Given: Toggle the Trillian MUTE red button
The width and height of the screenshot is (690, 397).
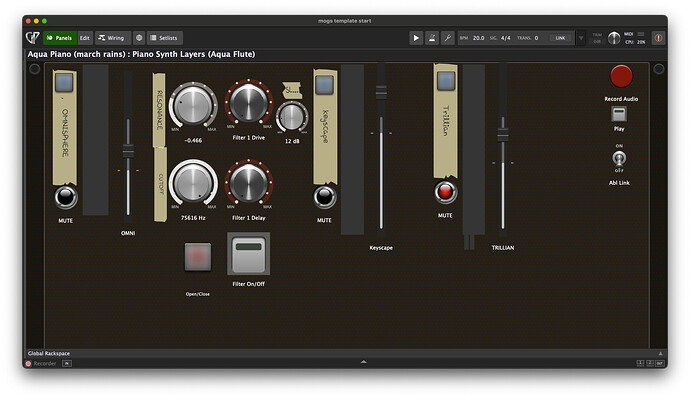Looking at the screenshot, I should (445, 192).
